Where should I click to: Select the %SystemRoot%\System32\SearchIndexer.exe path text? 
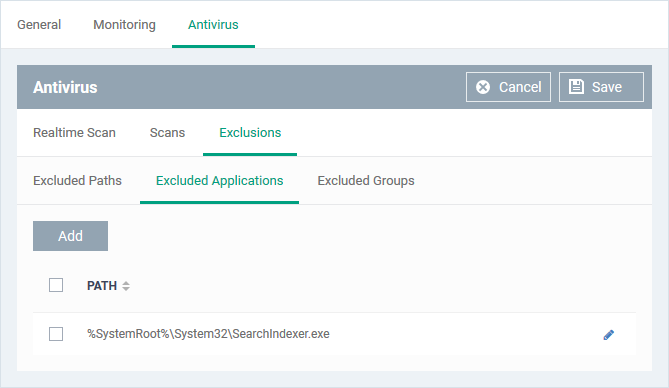tap(208, 334)
